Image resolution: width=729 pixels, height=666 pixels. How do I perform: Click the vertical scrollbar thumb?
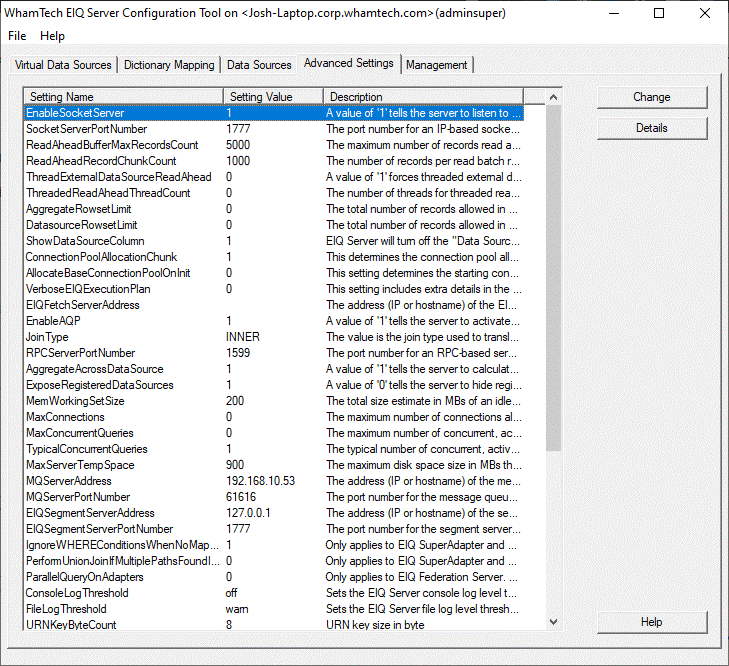pos(553,278)
